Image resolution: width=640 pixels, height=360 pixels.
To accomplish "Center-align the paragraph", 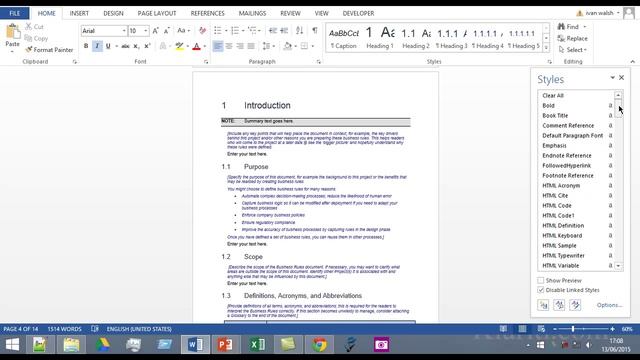I will click(229, 46).
